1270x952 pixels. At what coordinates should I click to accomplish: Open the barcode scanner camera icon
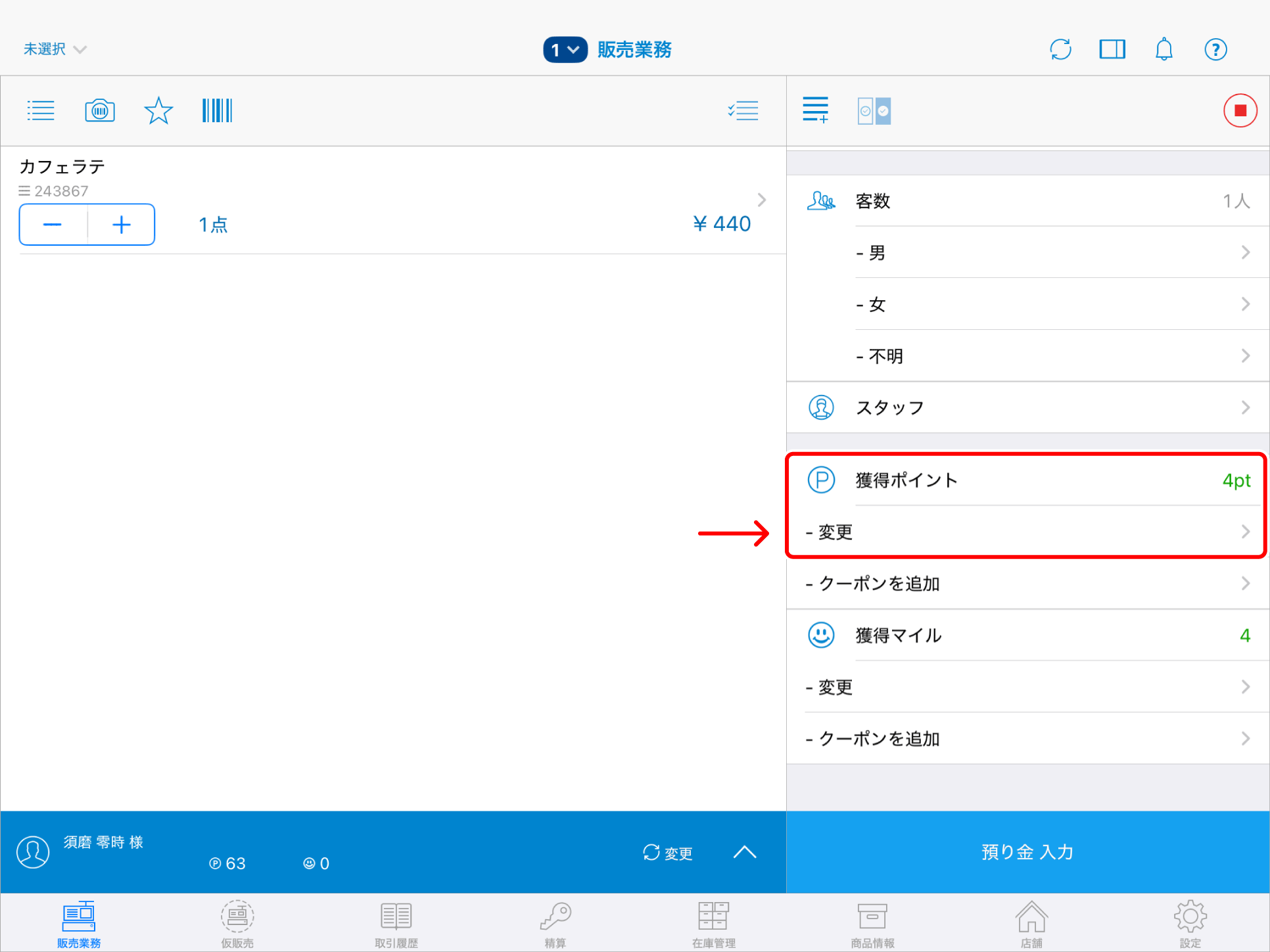point(100,110)
